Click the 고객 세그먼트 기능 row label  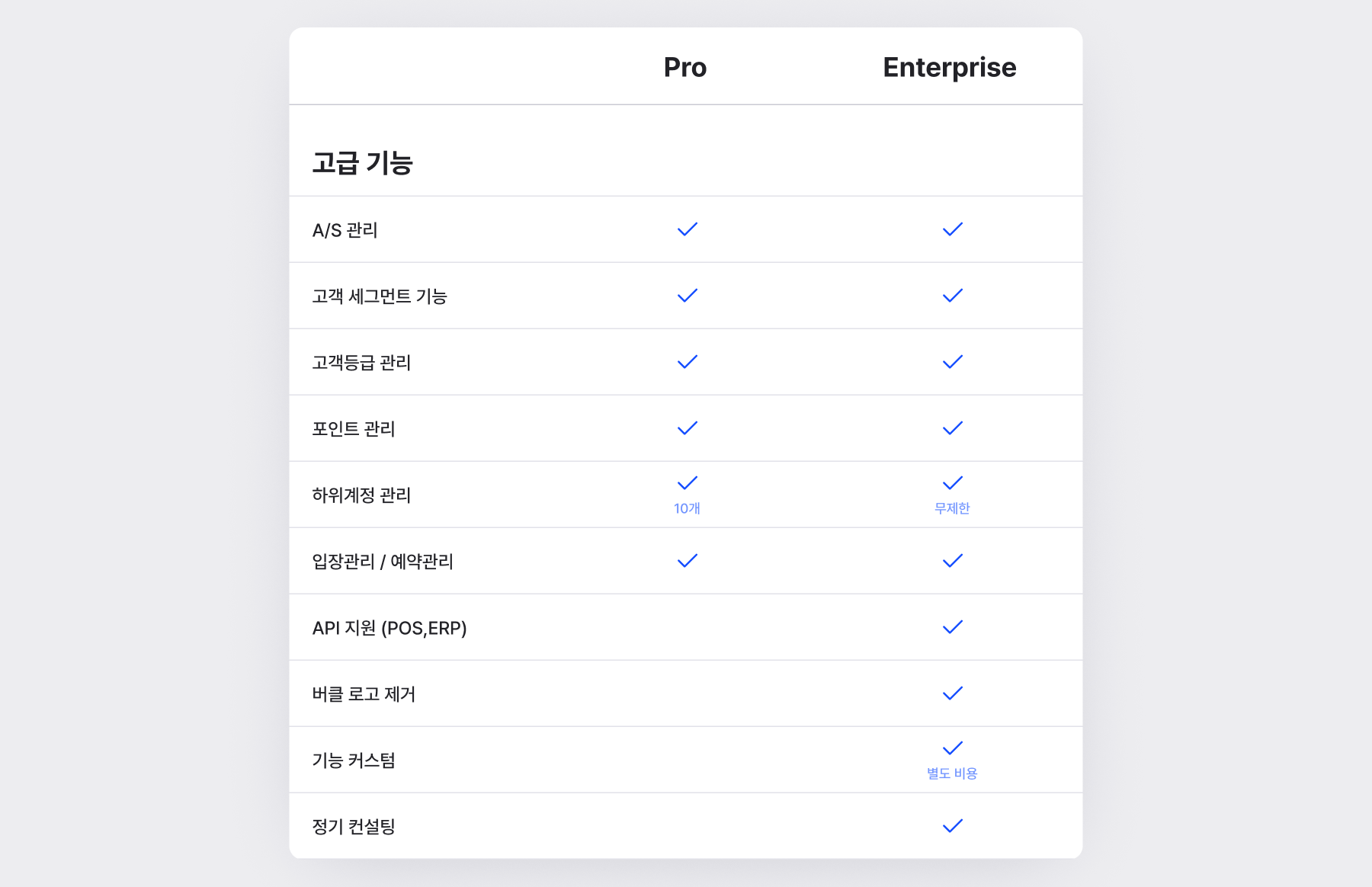[x=380, y=296]
